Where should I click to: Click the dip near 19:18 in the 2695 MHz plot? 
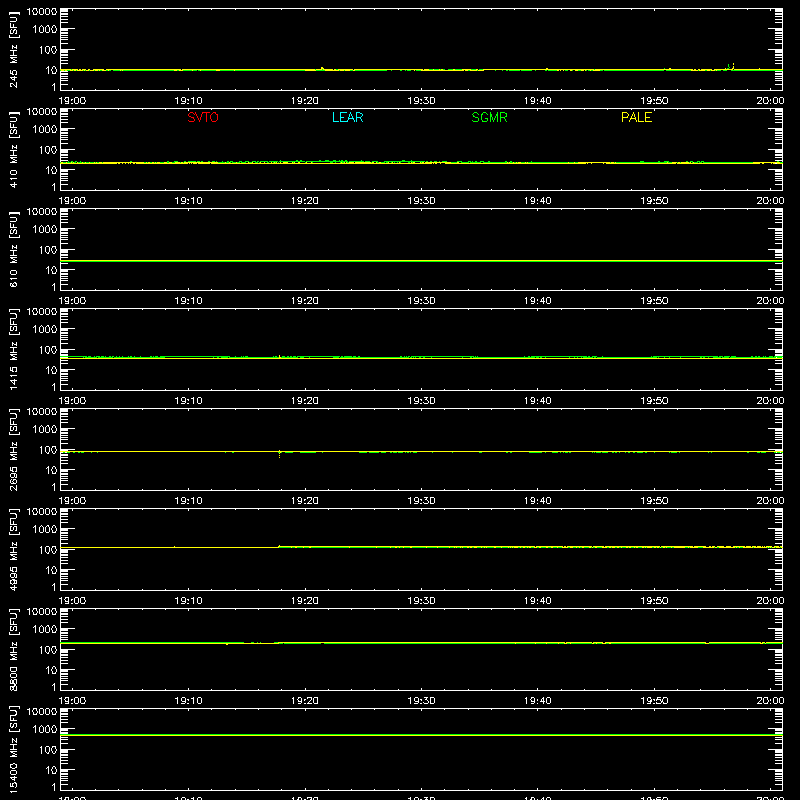click(x=280, y=453)
